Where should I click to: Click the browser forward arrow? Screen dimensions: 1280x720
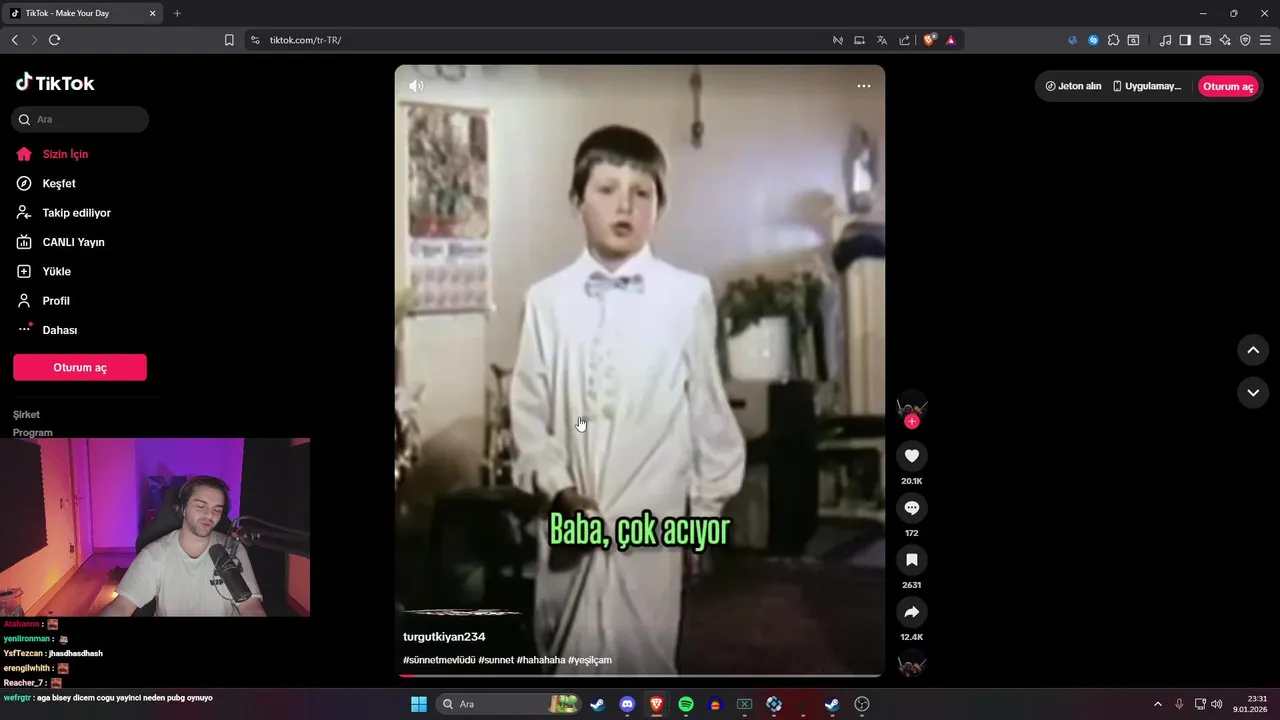point(34,40)
